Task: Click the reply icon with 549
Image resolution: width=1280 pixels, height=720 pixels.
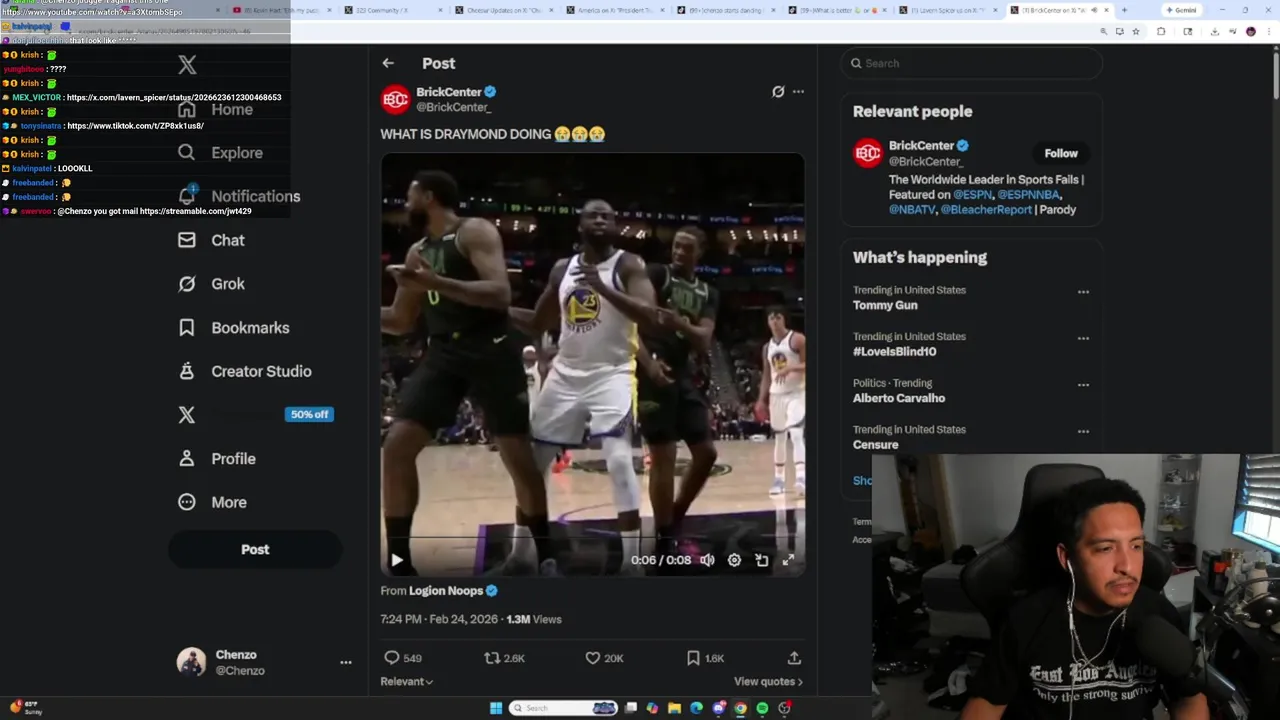Action: pyautogui.click(x=392, y=658)
